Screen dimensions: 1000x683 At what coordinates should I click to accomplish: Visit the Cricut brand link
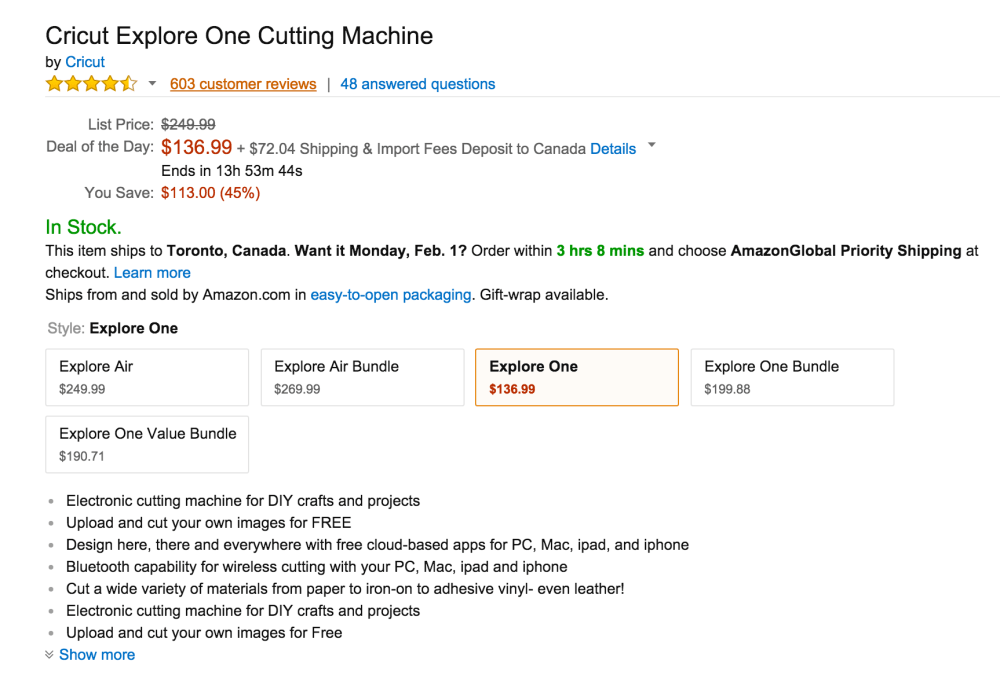(85, 62)
